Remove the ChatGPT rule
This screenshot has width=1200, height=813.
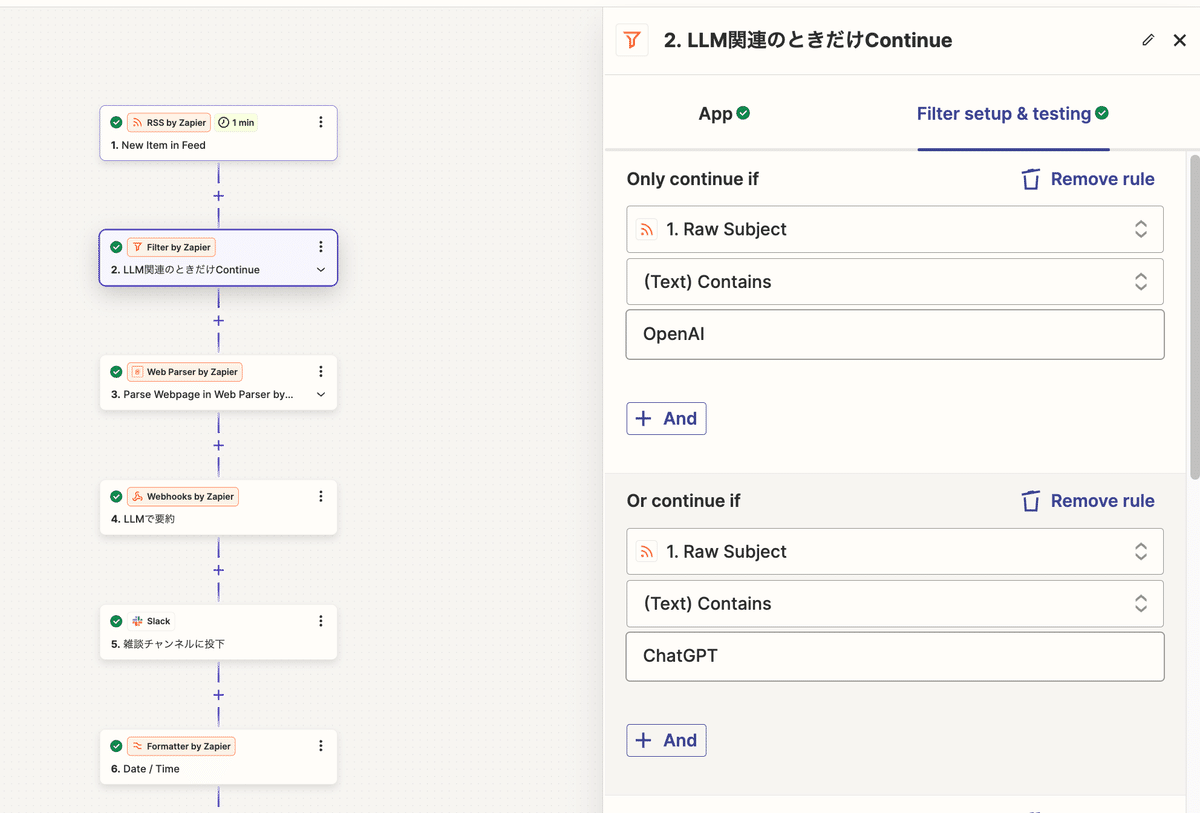click(1087, 501)
